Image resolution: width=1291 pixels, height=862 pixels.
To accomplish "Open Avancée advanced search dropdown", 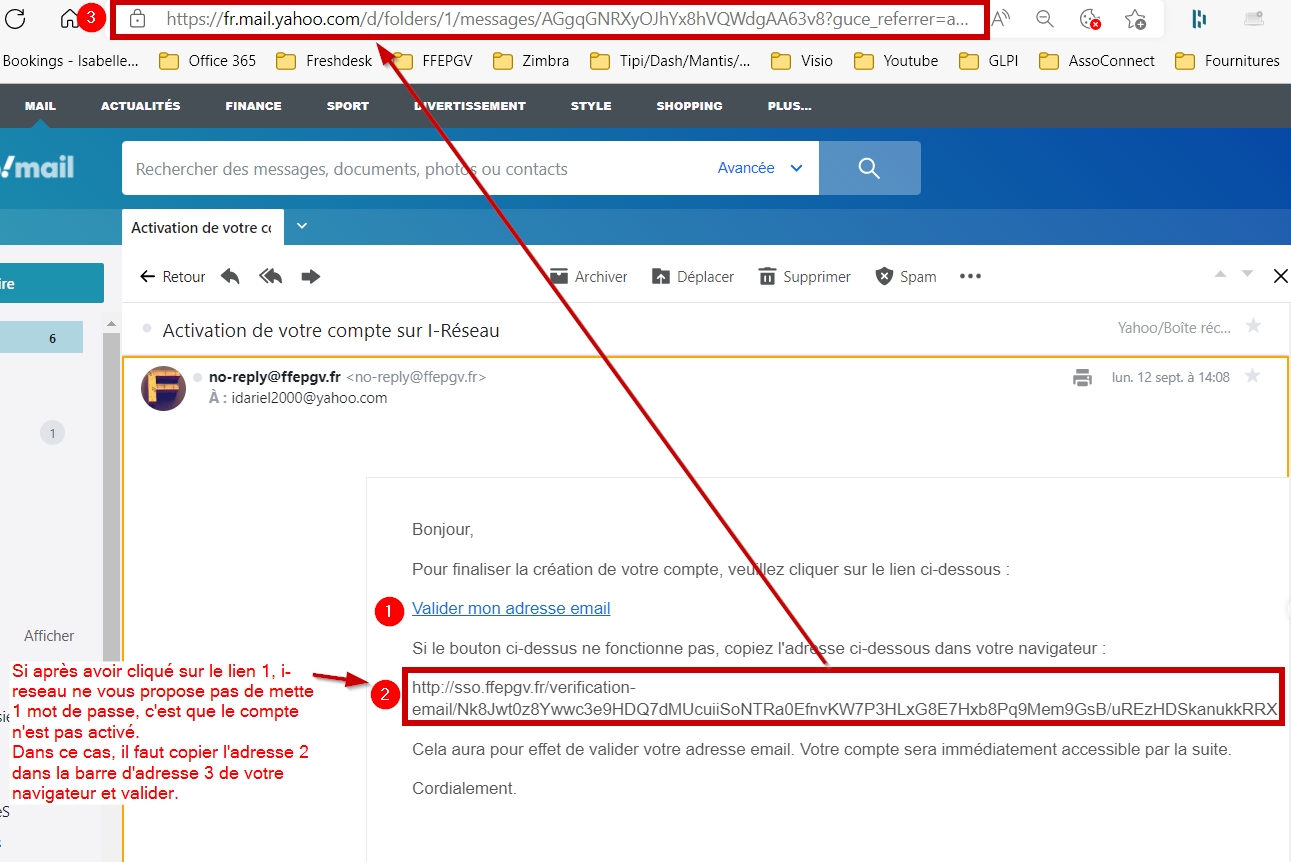I will 760,168.
